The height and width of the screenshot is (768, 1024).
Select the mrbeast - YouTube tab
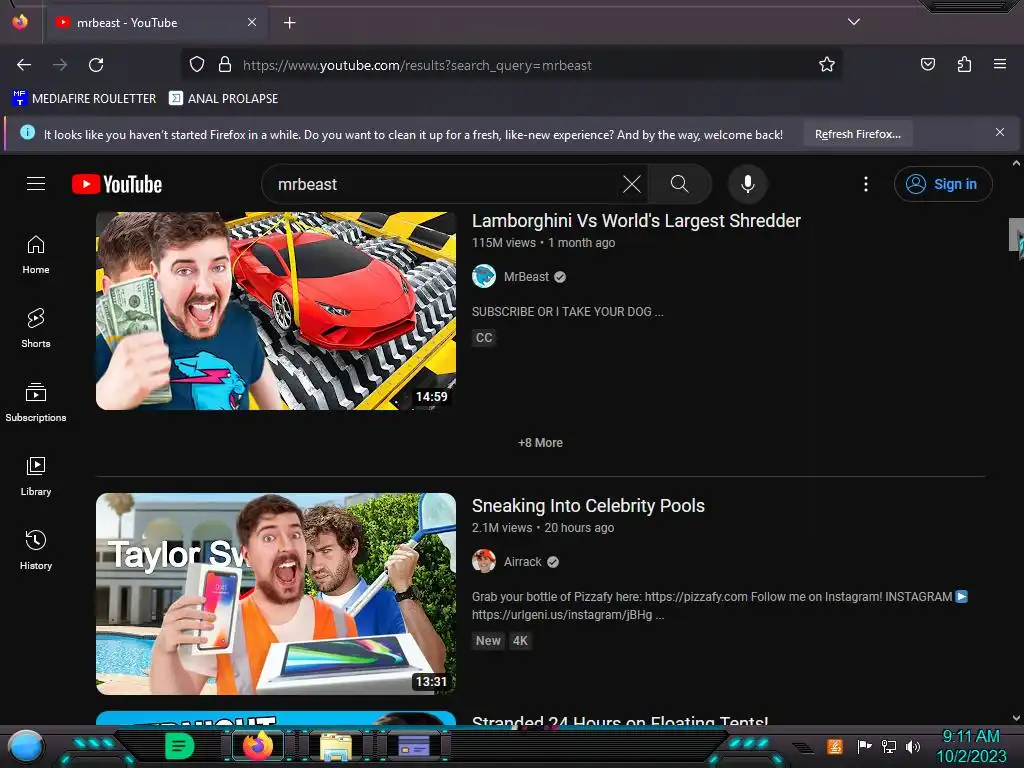point(155,23)
